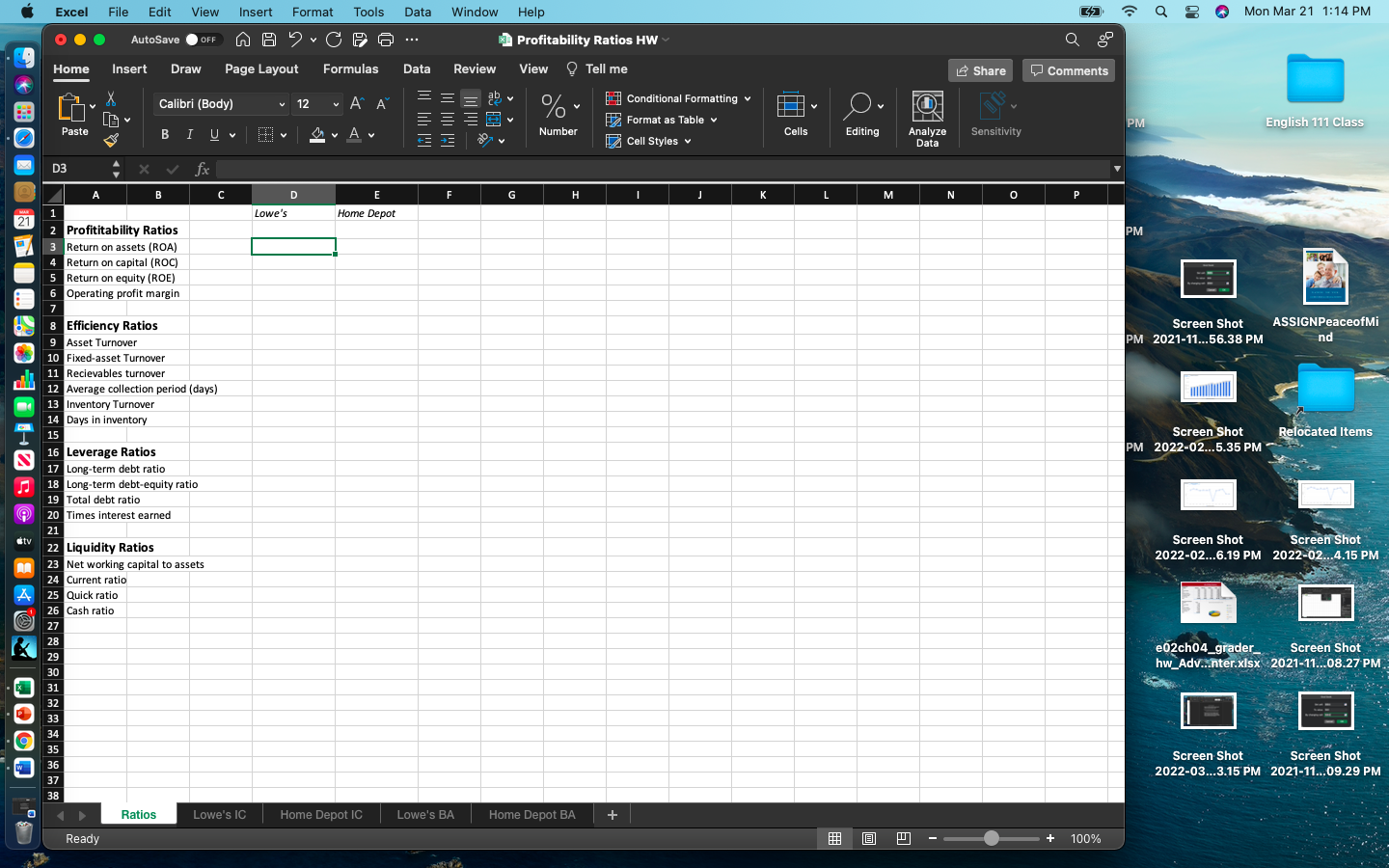This screenshot has height=868, width=1389.
Task: Open the borders dropdown arrow
Action: coord(284,134)
